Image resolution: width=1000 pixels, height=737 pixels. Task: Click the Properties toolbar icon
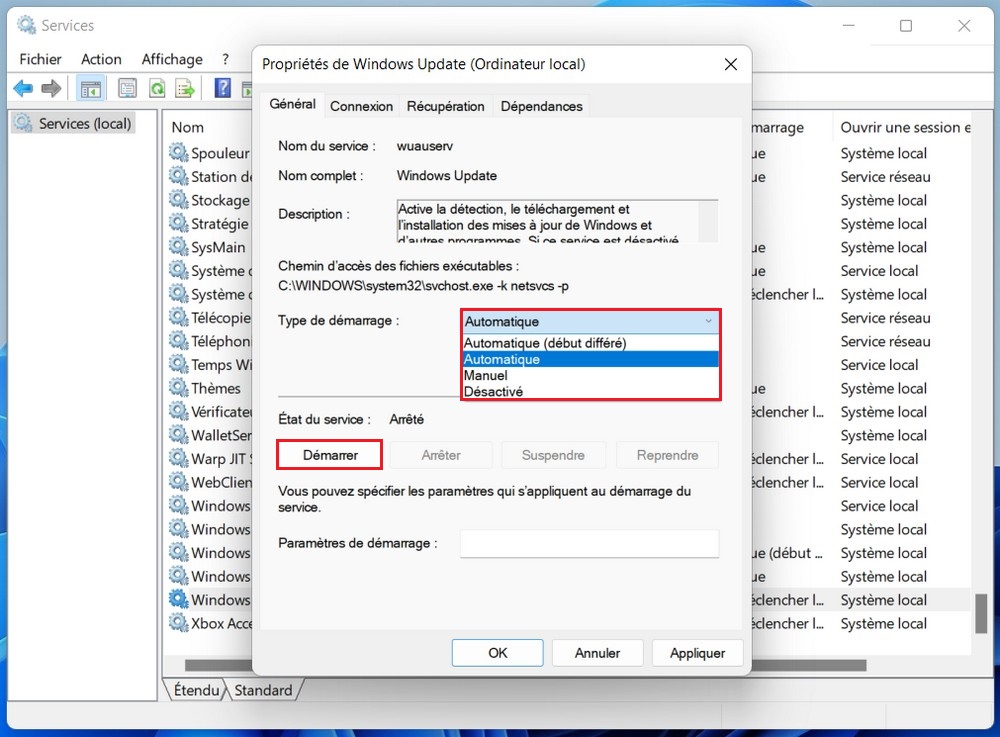coord(128,88)
